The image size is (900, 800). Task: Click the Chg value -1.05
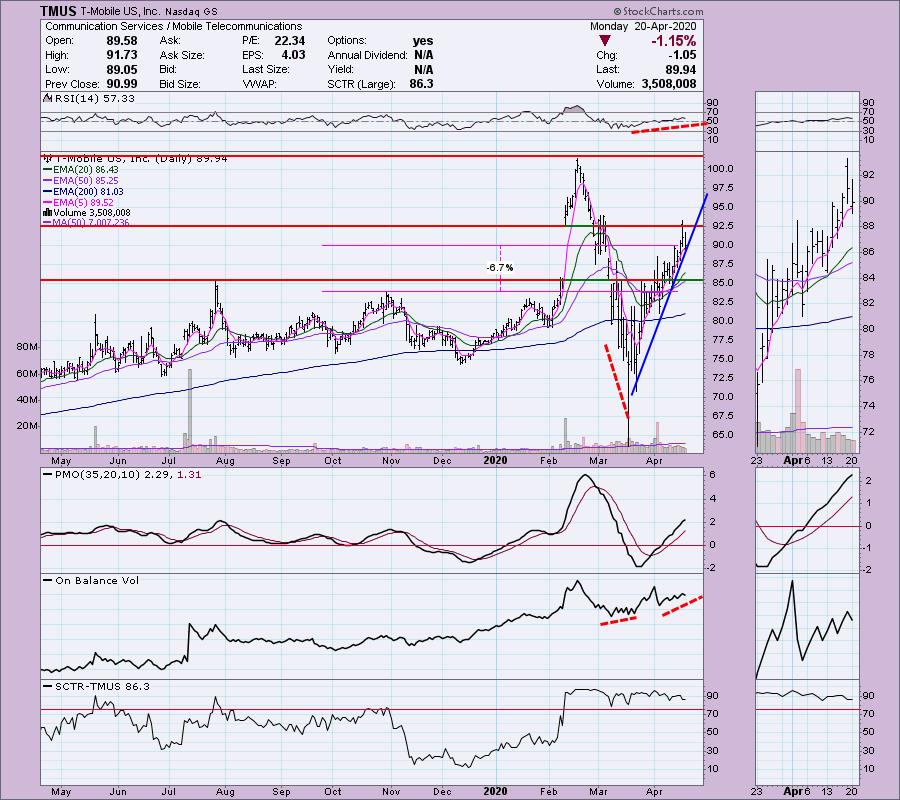[x=682, y=55]
